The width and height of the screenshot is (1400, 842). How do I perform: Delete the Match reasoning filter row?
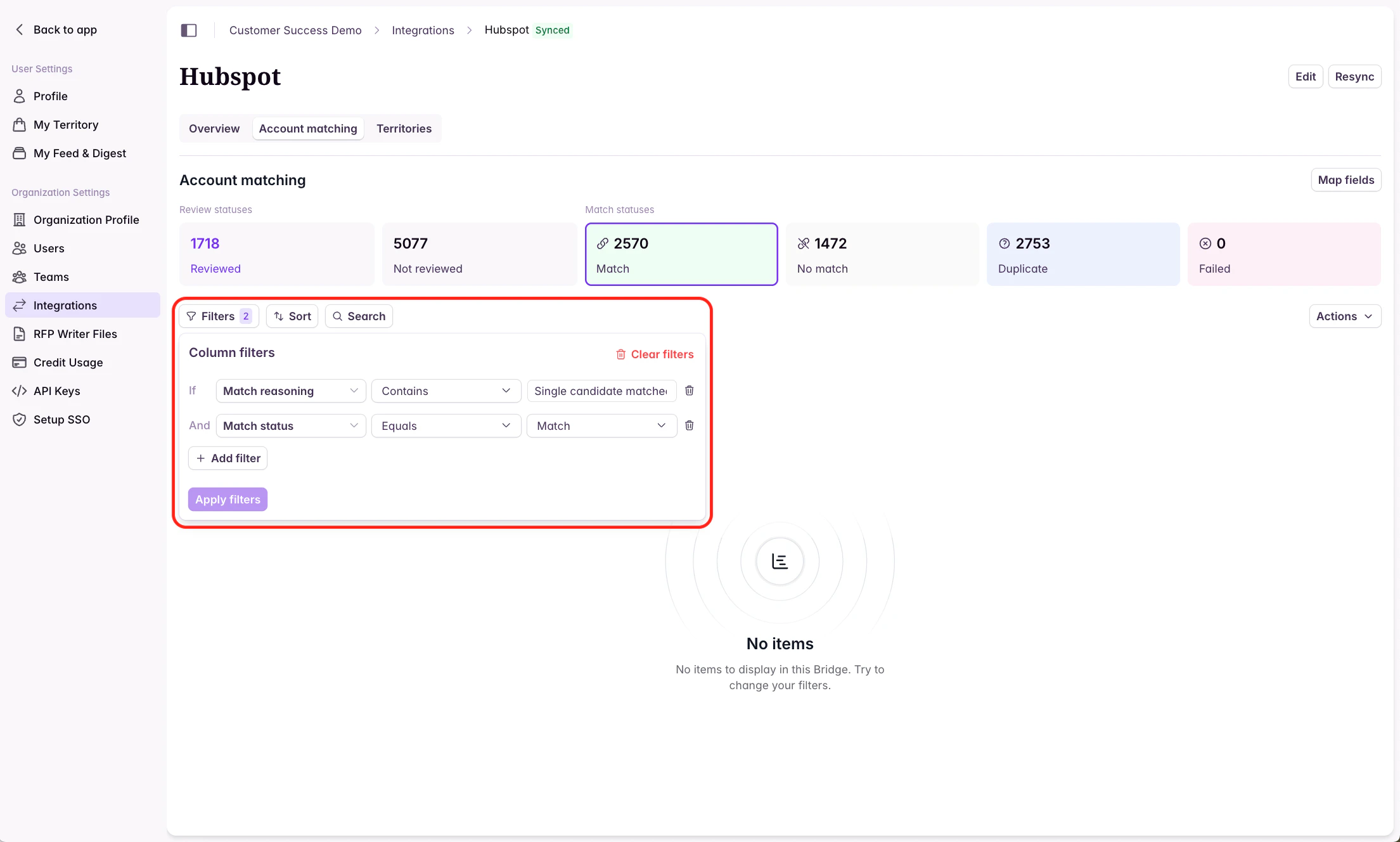[690, 391]
